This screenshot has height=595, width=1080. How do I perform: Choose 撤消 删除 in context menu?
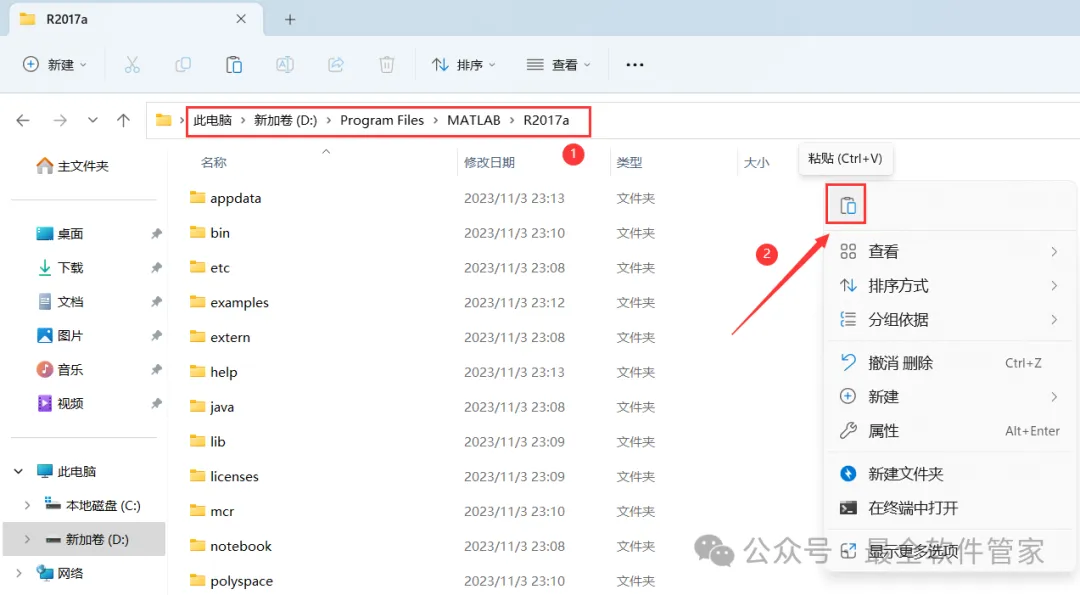point(950,362)
